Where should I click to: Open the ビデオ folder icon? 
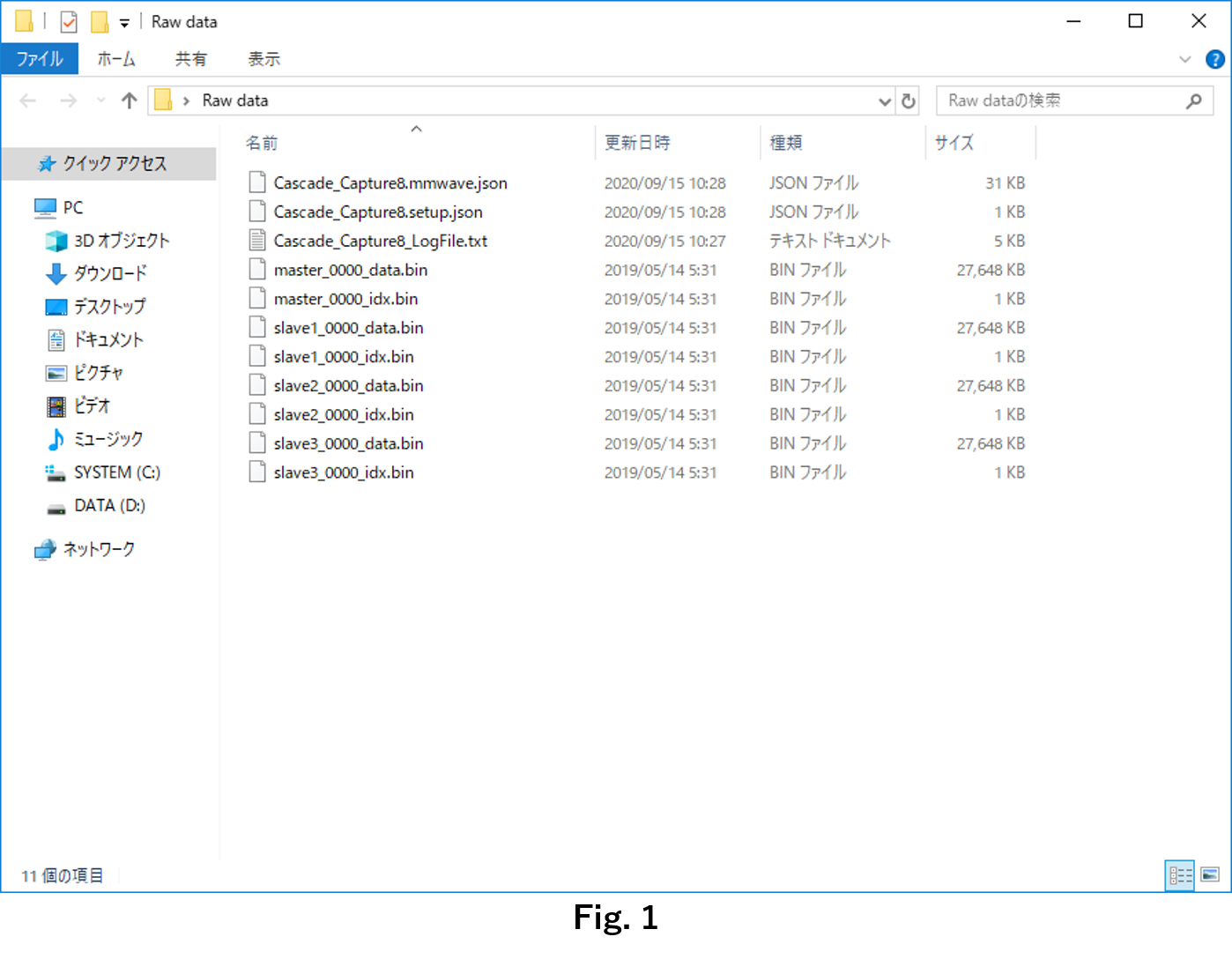(56, 406)
